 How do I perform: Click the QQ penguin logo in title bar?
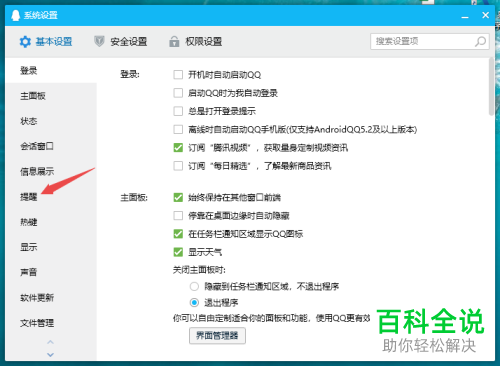(x=15, y=15)
